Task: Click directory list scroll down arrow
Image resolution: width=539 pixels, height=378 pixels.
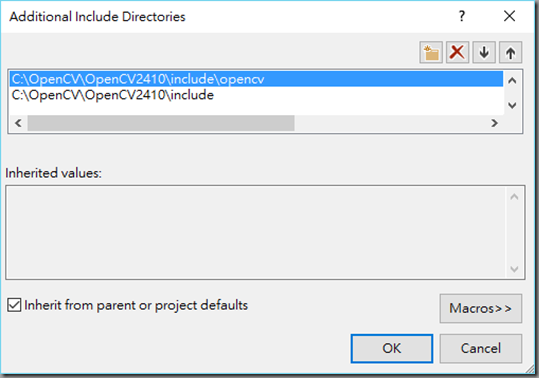Action: [x=512, y=105]
